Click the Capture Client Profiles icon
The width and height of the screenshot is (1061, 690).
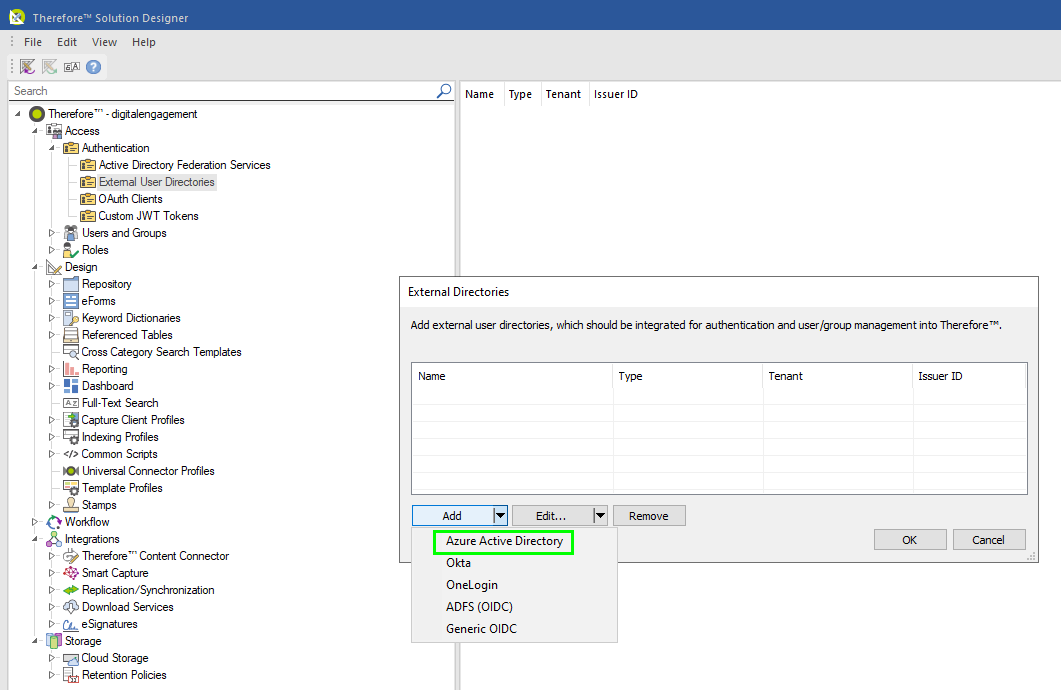click(71, 420)
